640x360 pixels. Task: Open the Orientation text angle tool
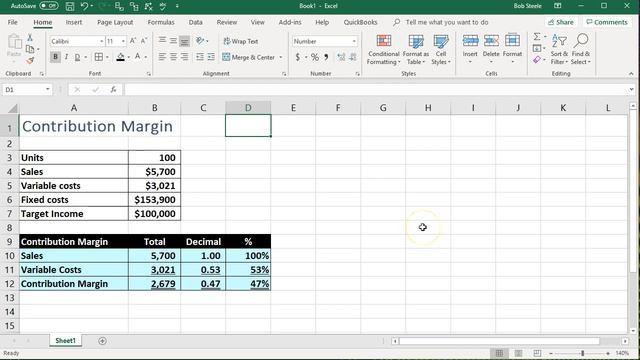pos(201,40)
